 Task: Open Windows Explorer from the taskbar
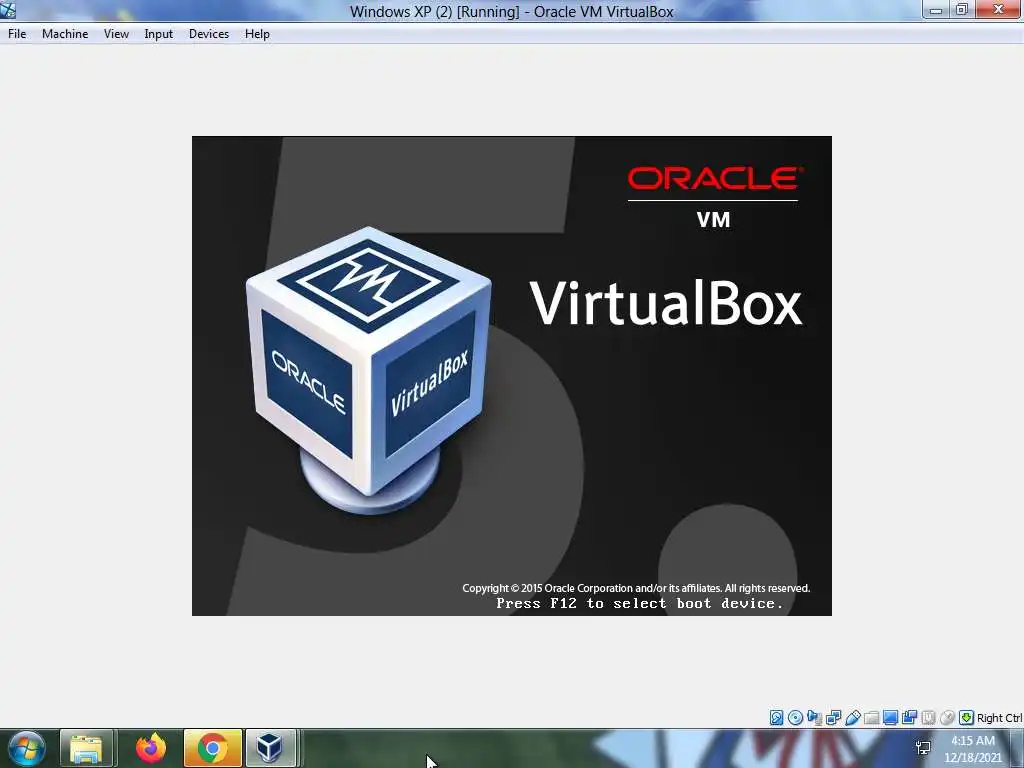87,748
